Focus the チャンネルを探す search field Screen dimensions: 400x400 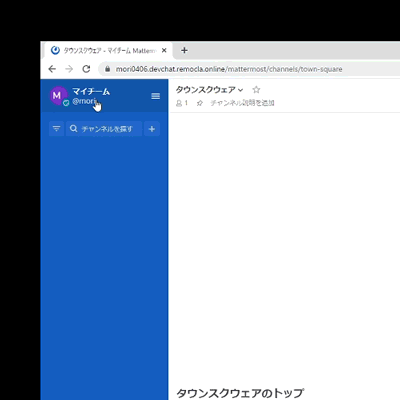(104, 129)
